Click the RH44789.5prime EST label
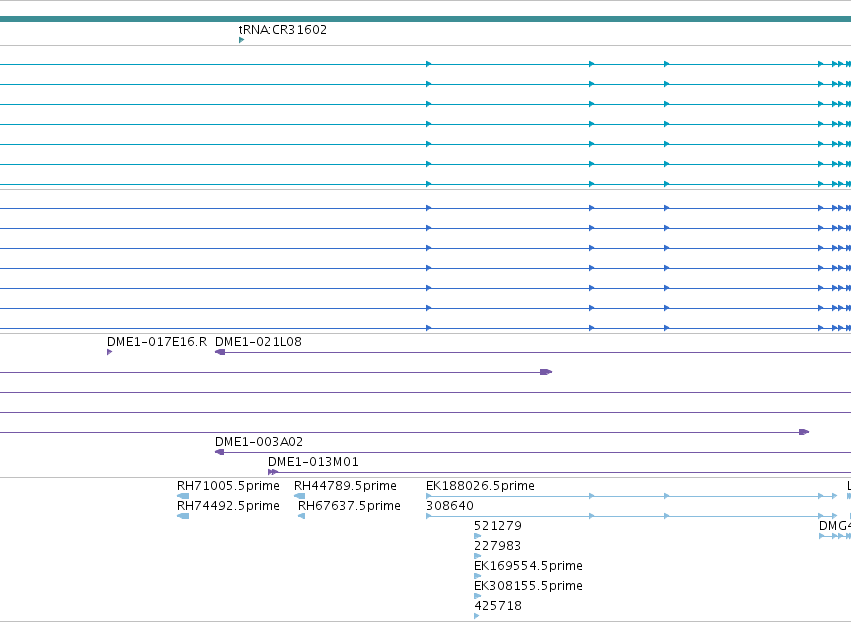This screenshot has height=622, width=851. [345, 486]
